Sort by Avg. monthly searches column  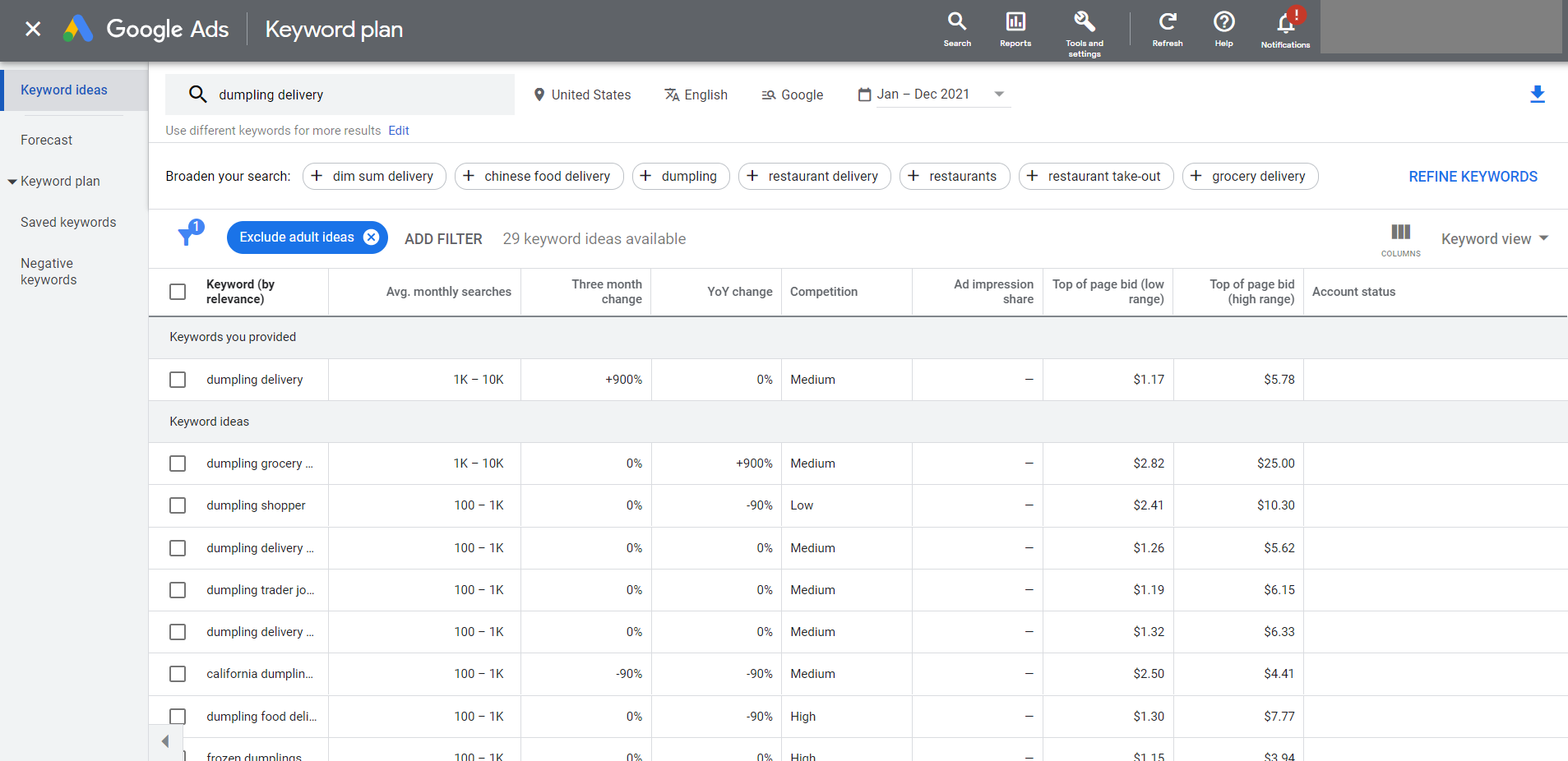(x=449, y=292)
